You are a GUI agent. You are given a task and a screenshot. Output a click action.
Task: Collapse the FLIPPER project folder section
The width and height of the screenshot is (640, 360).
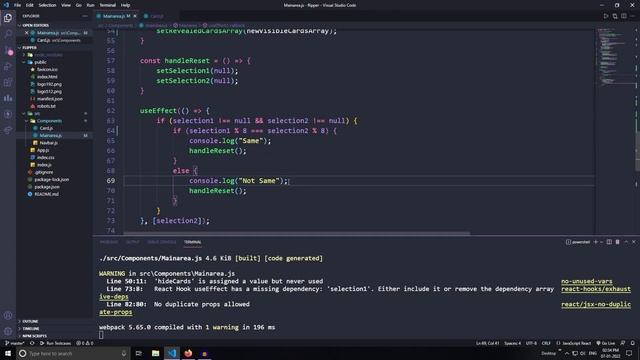click(55, 48)
